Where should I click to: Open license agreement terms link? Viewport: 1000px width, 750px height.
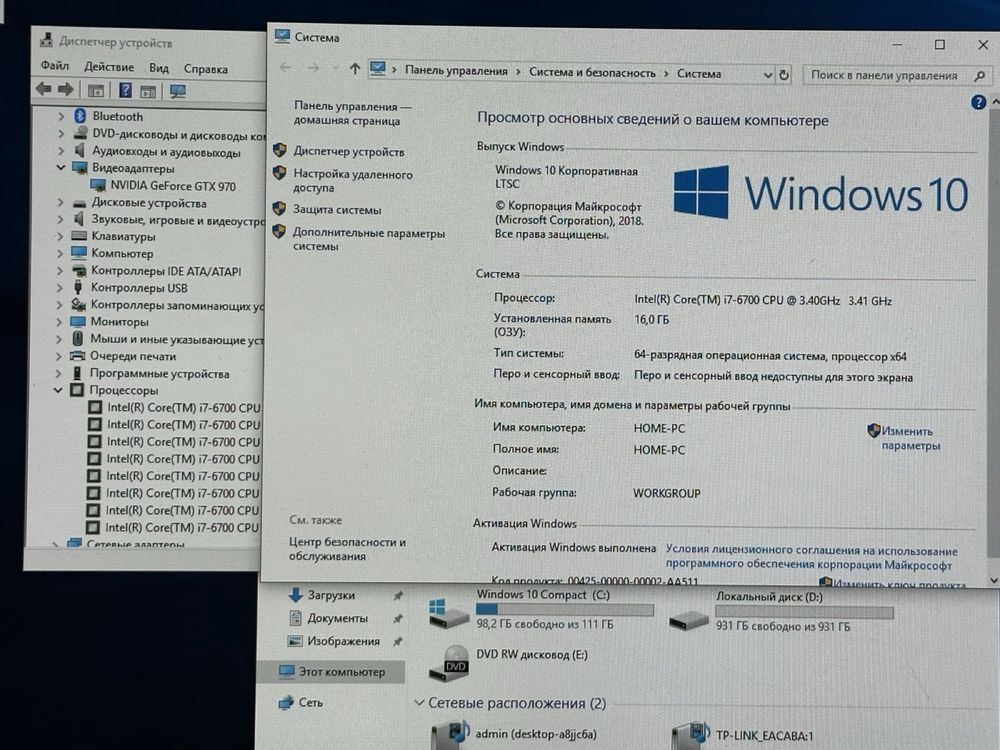click(811, 557)
